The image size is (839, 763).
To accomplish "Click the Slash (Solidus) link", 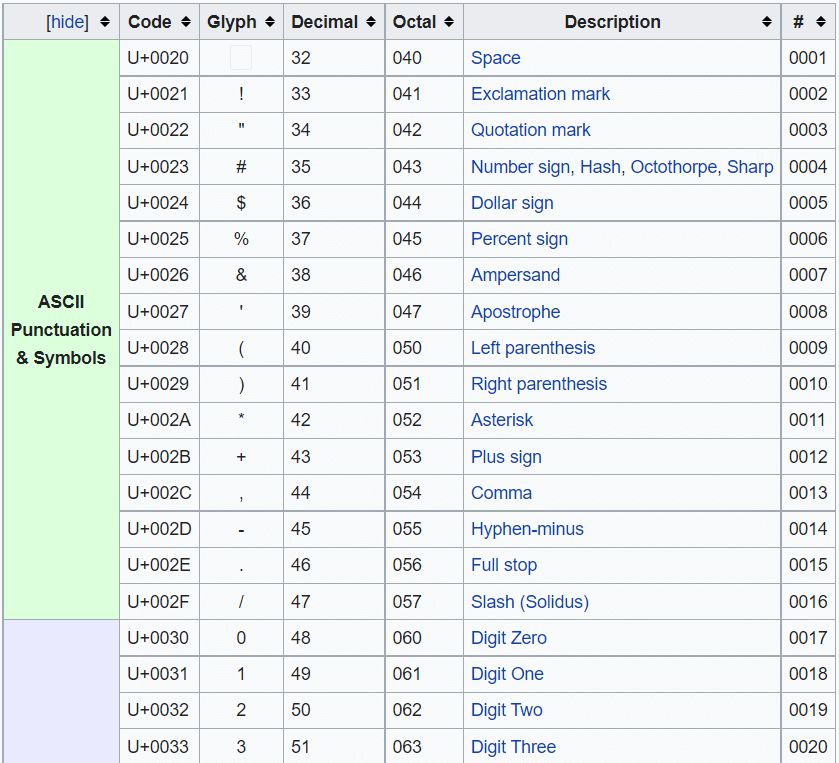I will coord(530,602).
